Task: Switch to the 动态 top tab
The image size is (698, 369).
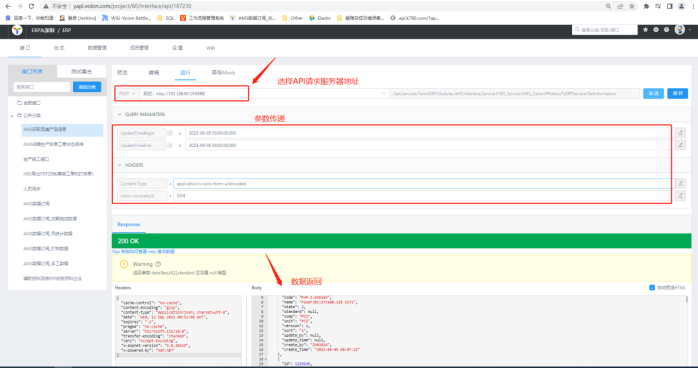Action: 59,48
